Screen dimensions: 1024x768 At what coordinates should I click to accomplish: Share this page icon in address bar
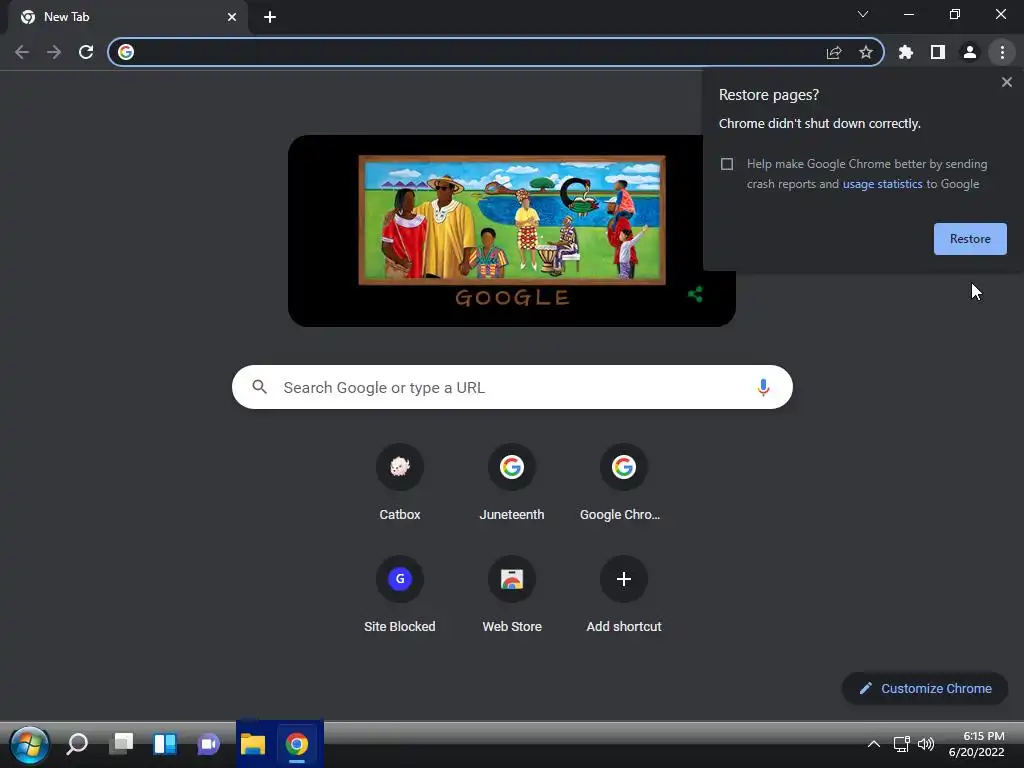point(834,52)
